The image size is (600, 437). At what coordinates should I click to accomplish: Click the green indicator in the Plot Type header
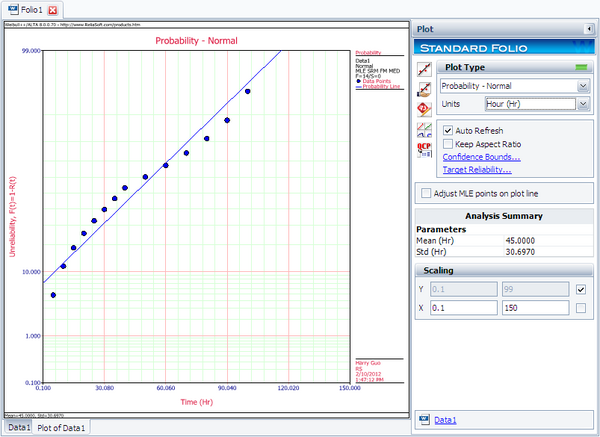click(581, 67)
